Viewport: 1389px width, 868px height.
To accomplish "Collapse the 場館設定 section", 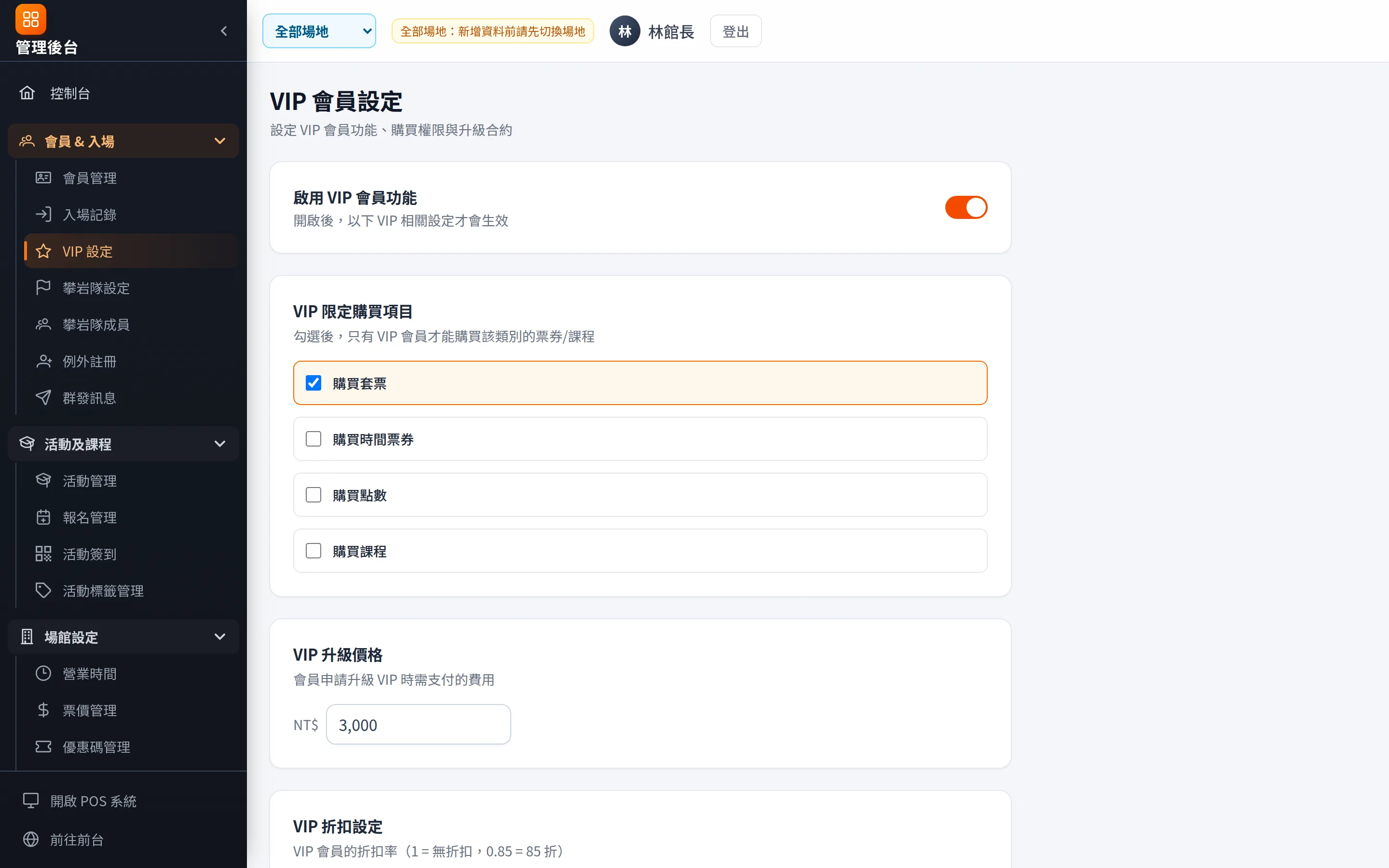I will 123,637.
